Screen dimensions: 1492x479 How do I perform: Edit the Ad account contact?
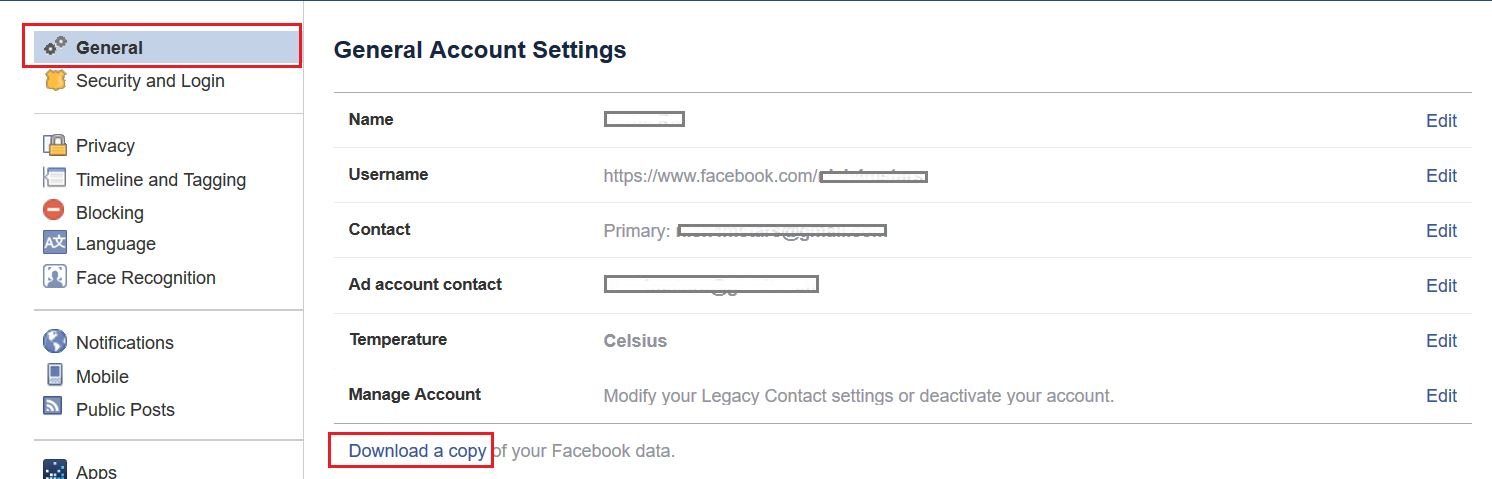pyautogui.click(x=1441, y=286)
